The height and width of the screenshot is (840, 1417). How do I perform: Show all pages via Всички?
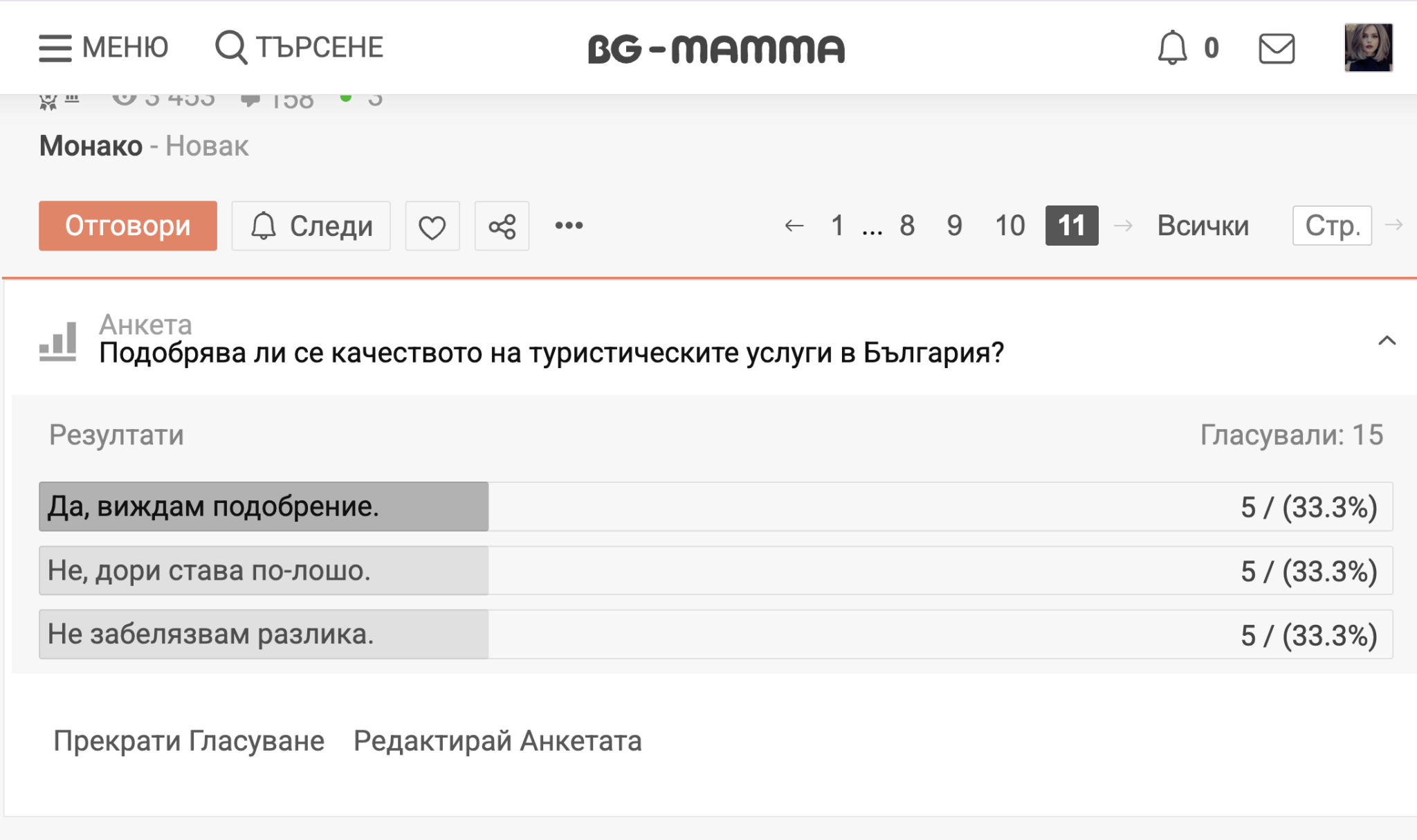(x=1203, y=226)
